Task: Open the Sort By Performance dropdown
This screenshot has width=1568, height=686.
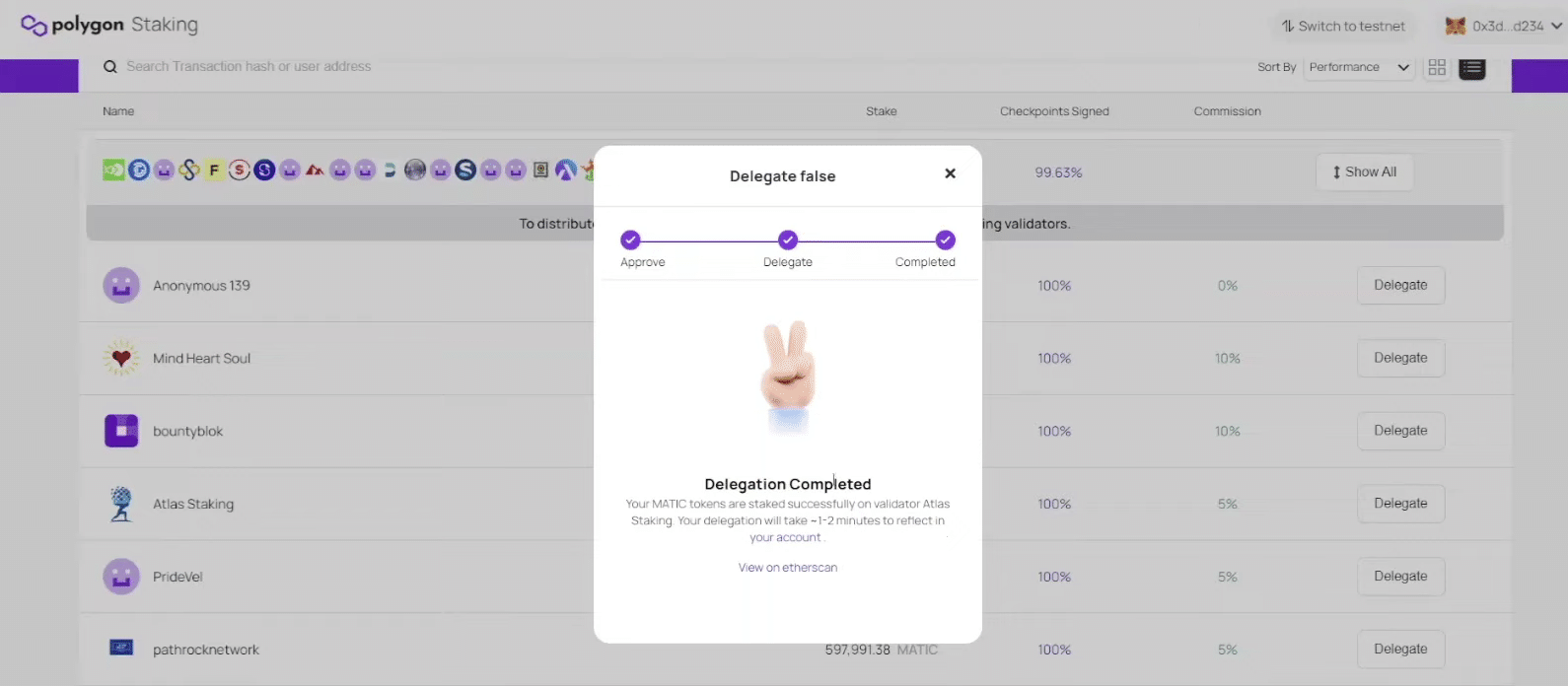Action: [x=1359, y=67]
